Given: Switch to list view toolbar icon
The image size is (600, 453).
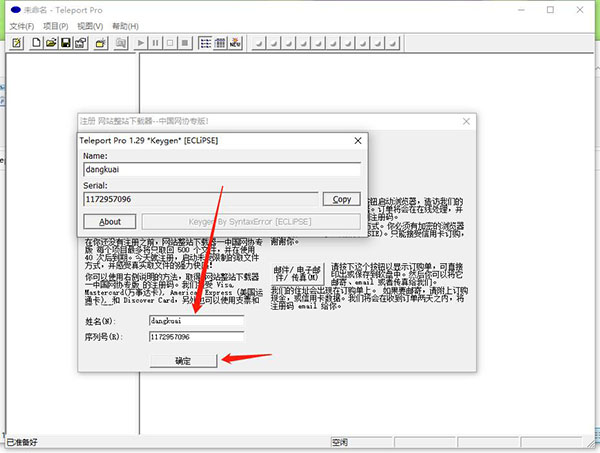Looking at the screenshot, I should pyautogui.click(x=205, y=43).
